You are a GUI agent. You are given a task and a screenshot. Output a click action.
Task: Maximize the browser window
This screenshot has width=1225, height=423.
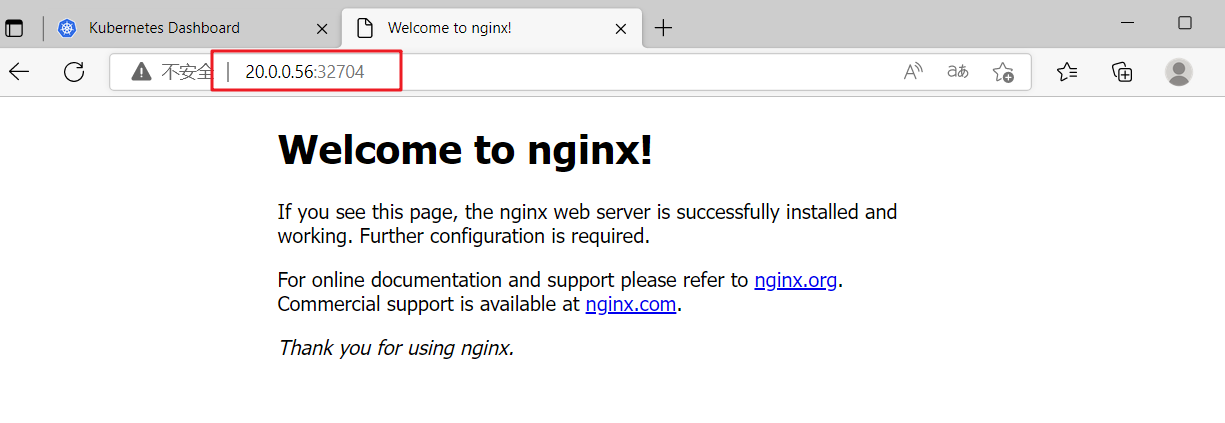[1185, 22]
